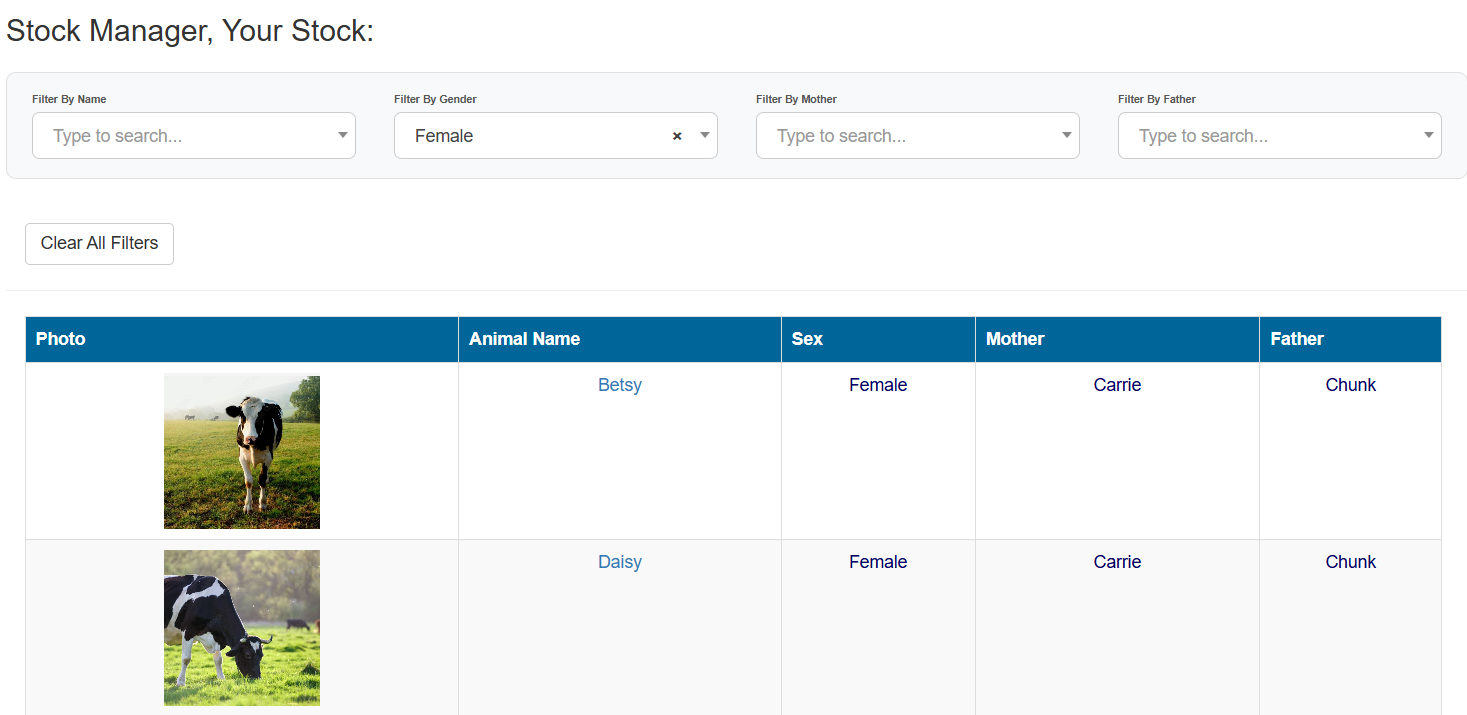
Task: Clear the Female gender filter with the x icon
Action: (x=677, y=136)
